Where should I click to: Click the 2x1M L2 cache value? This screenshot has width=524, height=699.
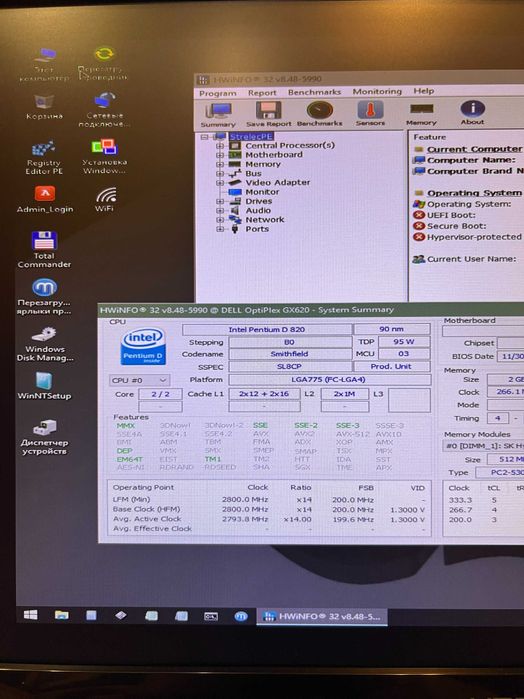pos(345,394)
